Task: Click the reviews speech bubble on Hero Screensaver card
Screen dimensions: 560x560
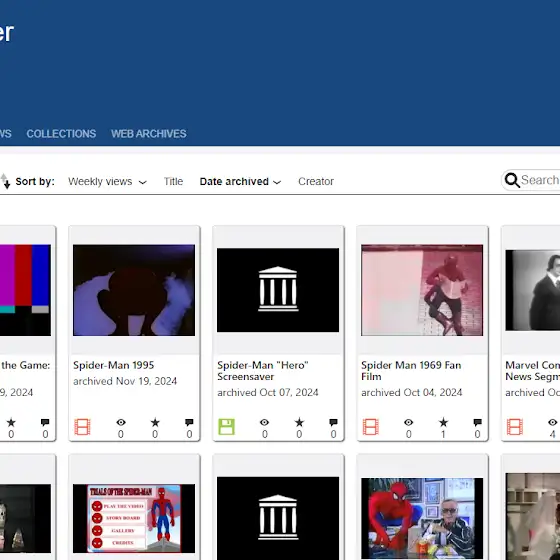Action: (333, 422)
